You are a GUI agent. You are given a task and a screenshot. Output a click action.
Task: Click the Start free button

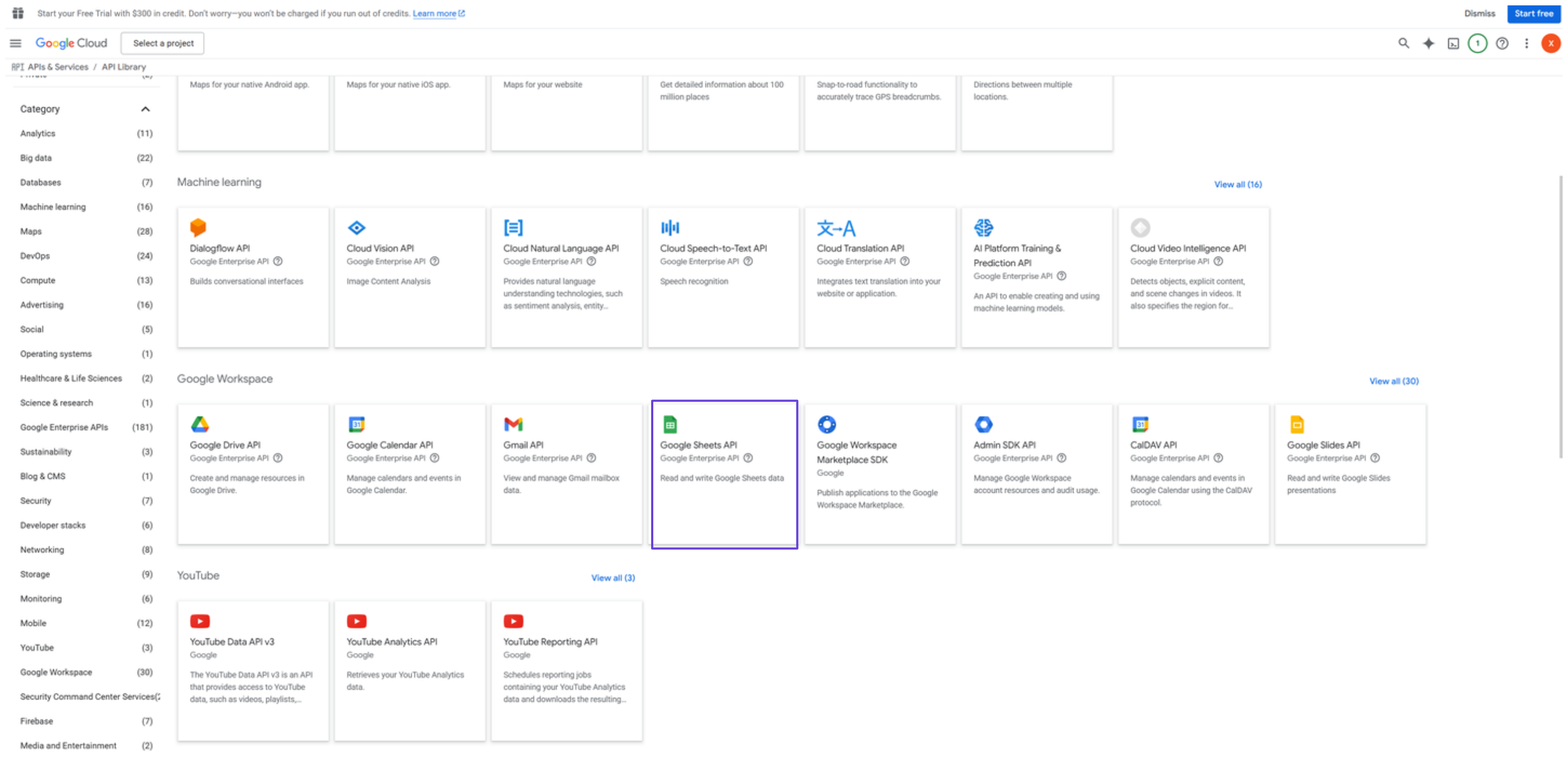coord(1533,13)
